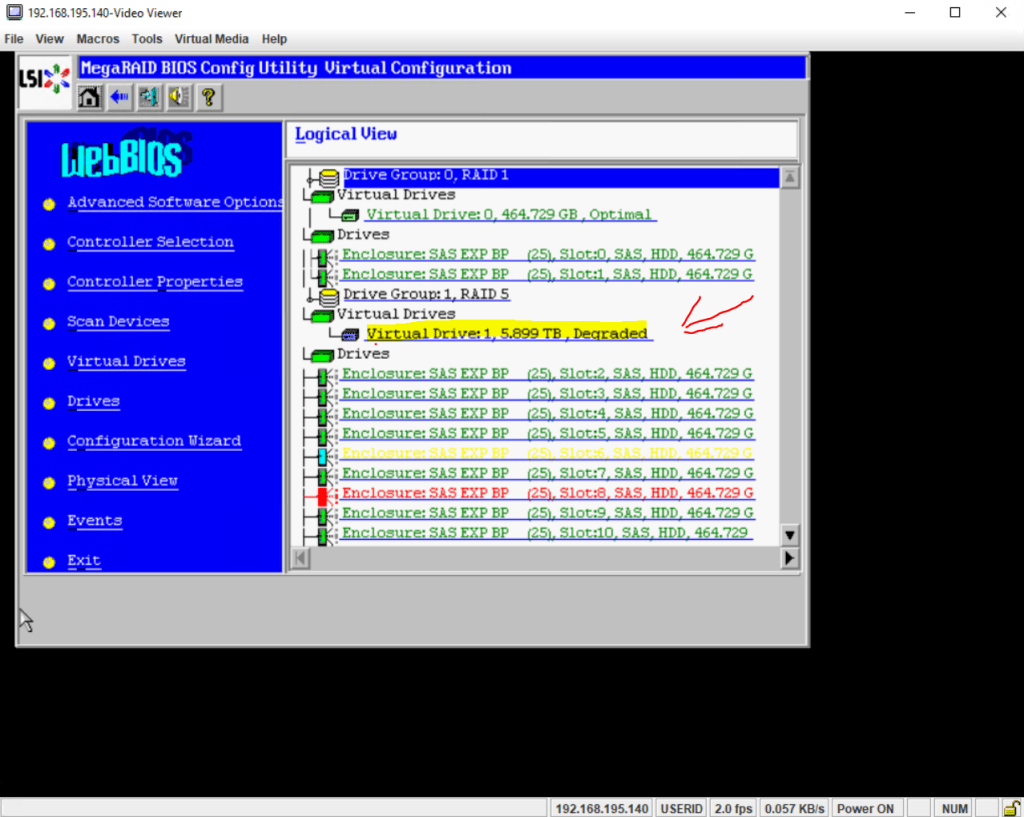The image size is (1024, 817).
Task: Click the Slot:2 drive icon
Action: click(323, 376)
